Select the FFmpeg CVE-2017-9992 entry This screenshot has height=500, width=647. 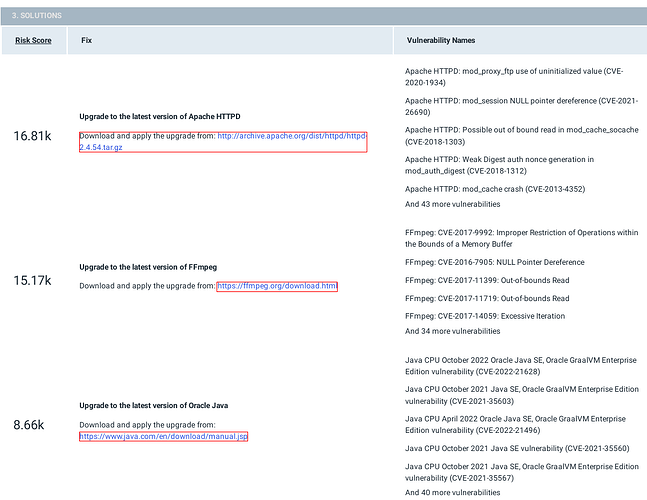click(522, 238)
